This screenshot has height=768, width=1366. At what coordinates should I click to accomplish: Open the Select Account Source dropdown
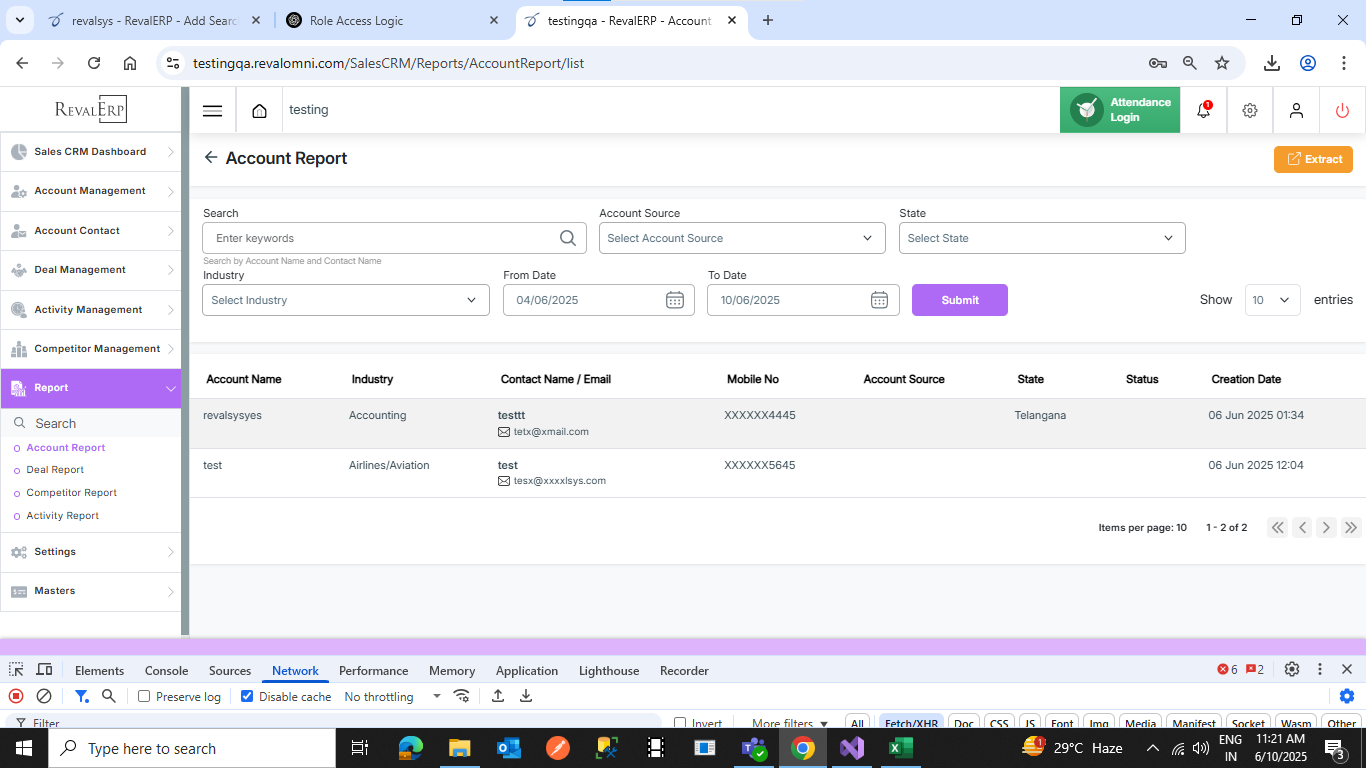742,238
